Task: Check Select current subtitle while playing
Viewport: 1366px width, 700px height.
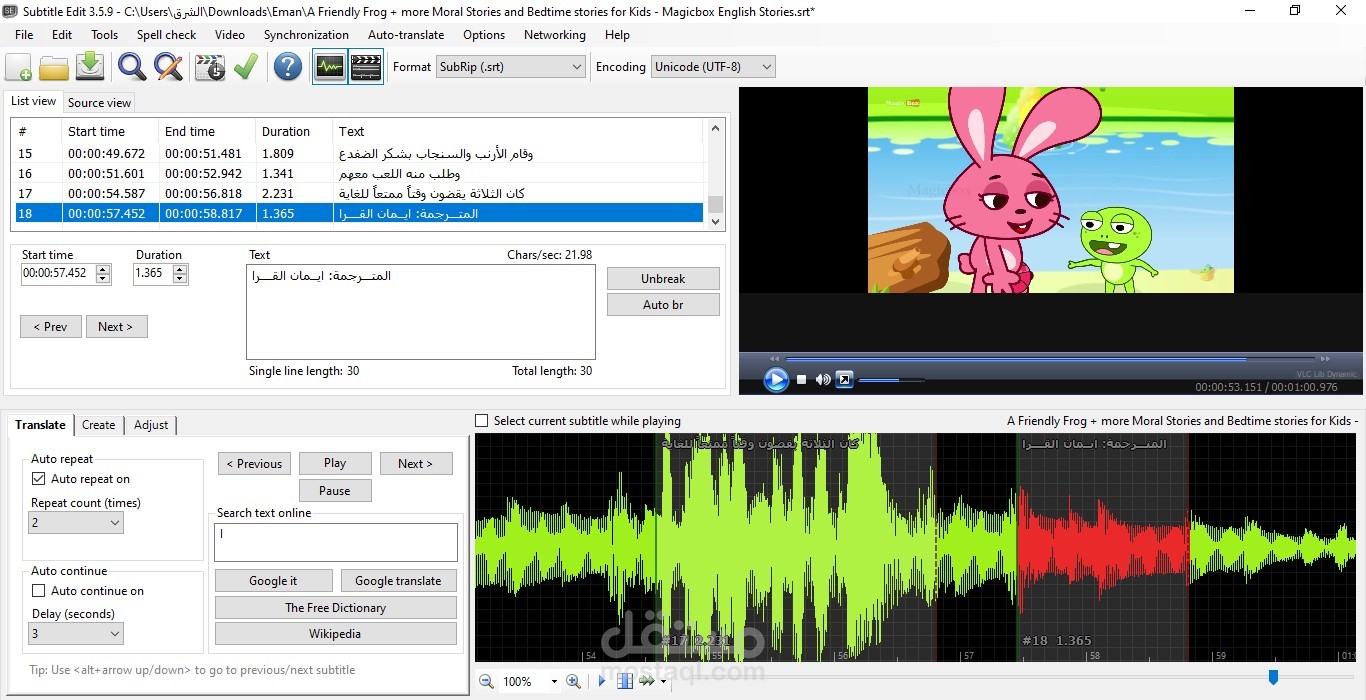Action: tap(482, 421)
